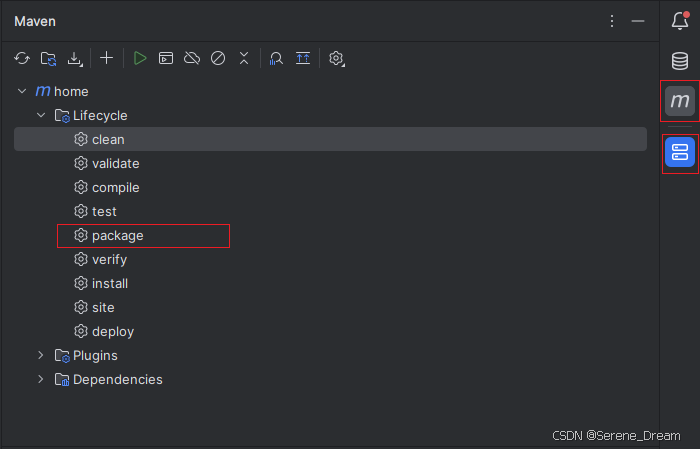The image size is (700, 449).
Task: Open Execute Maven Goal dialog
Action: pos(166,58)
